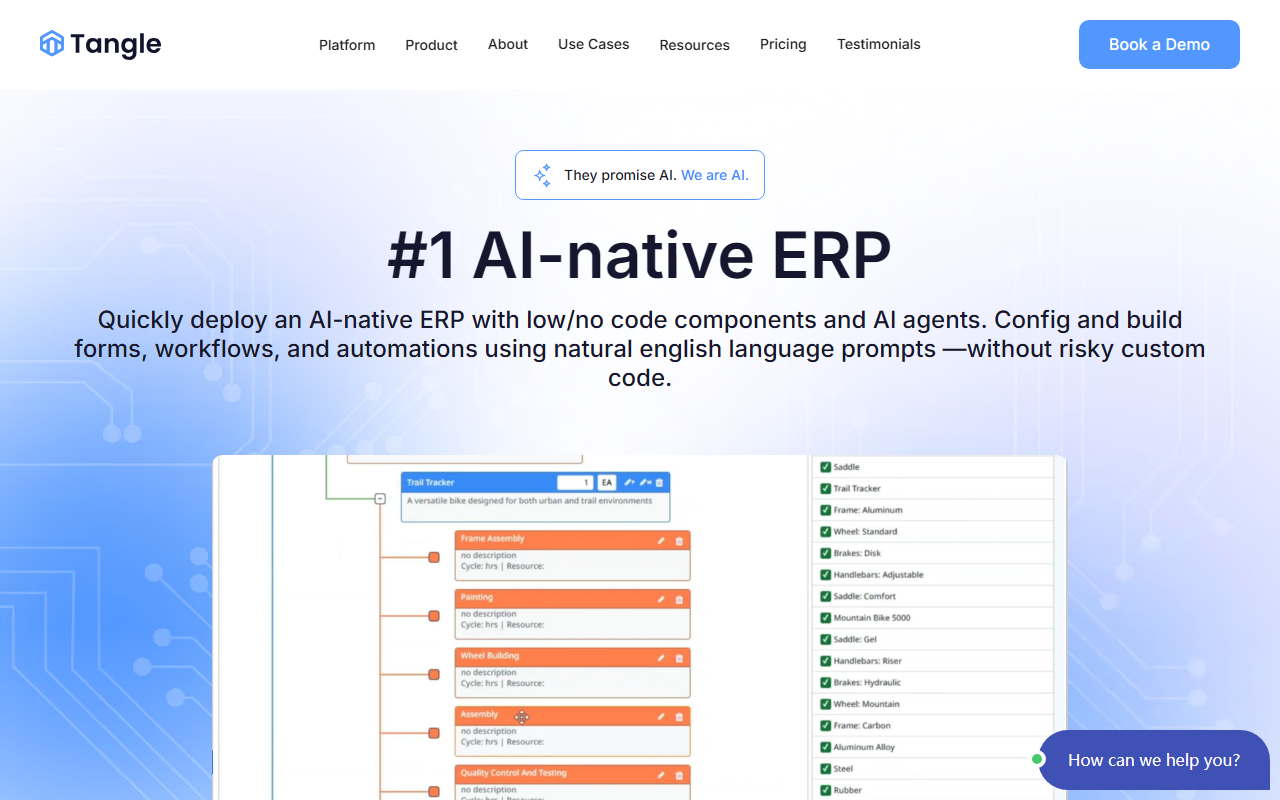This screenshot has height=800, width=1280.
Task: Click the #1 AI-native ERP headline
Action: click(640, 256)
